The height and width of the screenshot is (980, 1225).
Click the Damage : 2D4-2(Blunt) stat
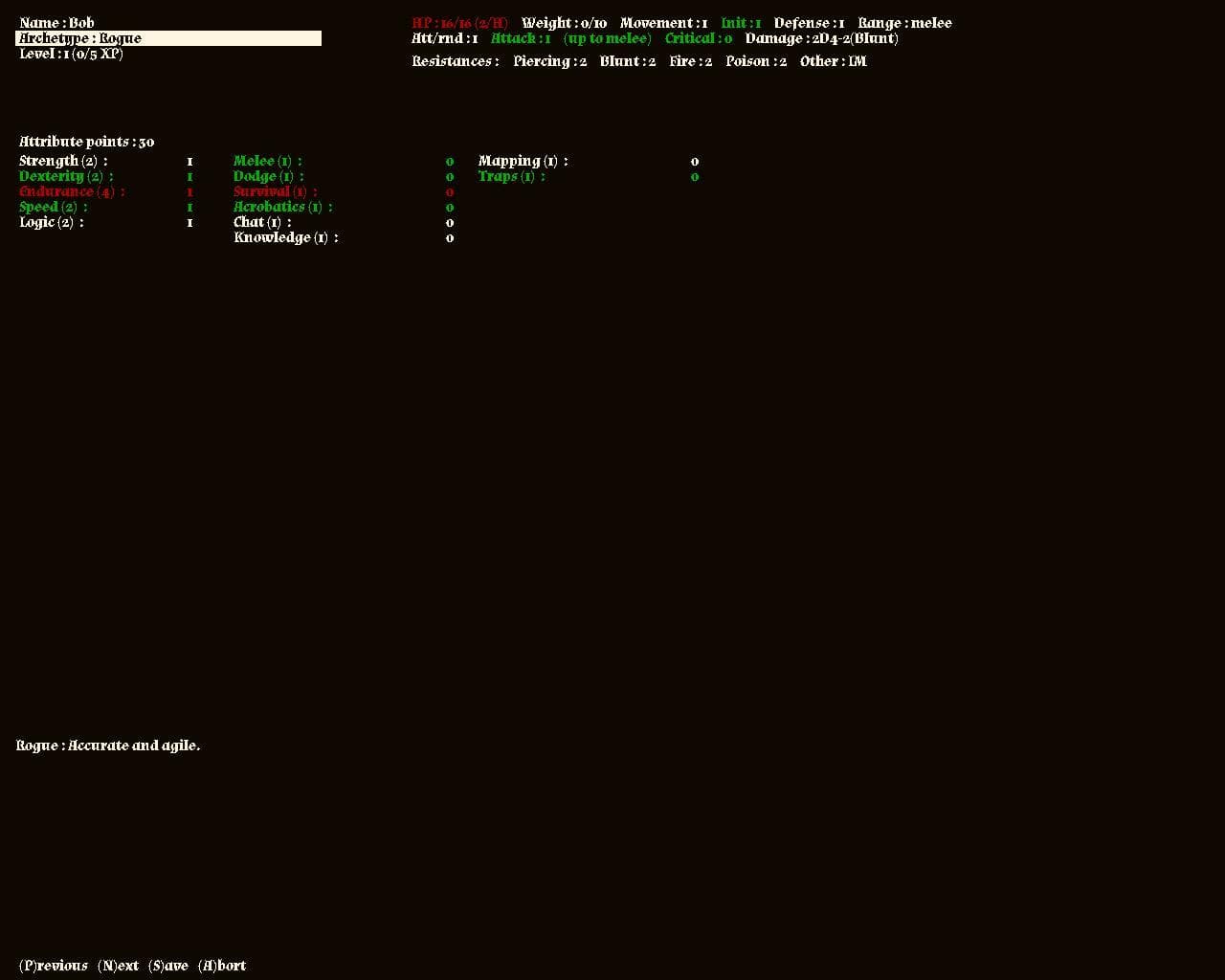pyautogui.click(x=822, y=38)
